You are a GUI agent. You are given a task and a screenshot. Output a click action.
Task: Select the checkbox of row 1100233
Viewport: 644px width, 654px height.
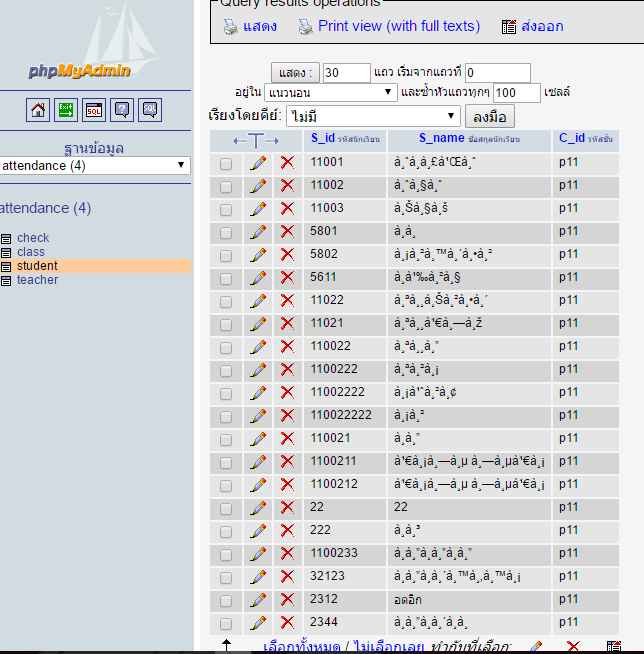tap(226, 555)
